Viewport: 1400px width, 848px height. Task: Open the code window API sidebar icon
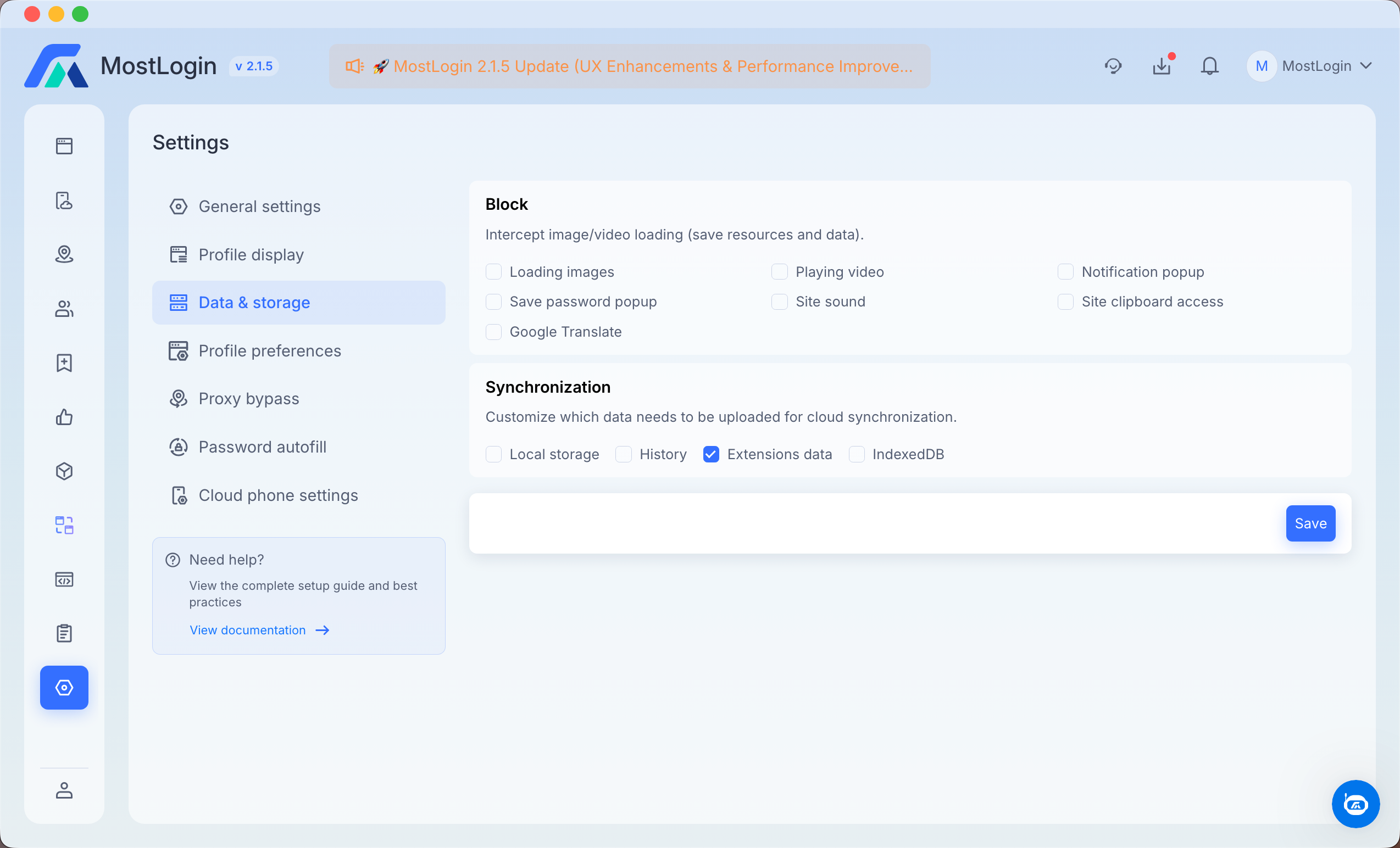coord(64,579)
